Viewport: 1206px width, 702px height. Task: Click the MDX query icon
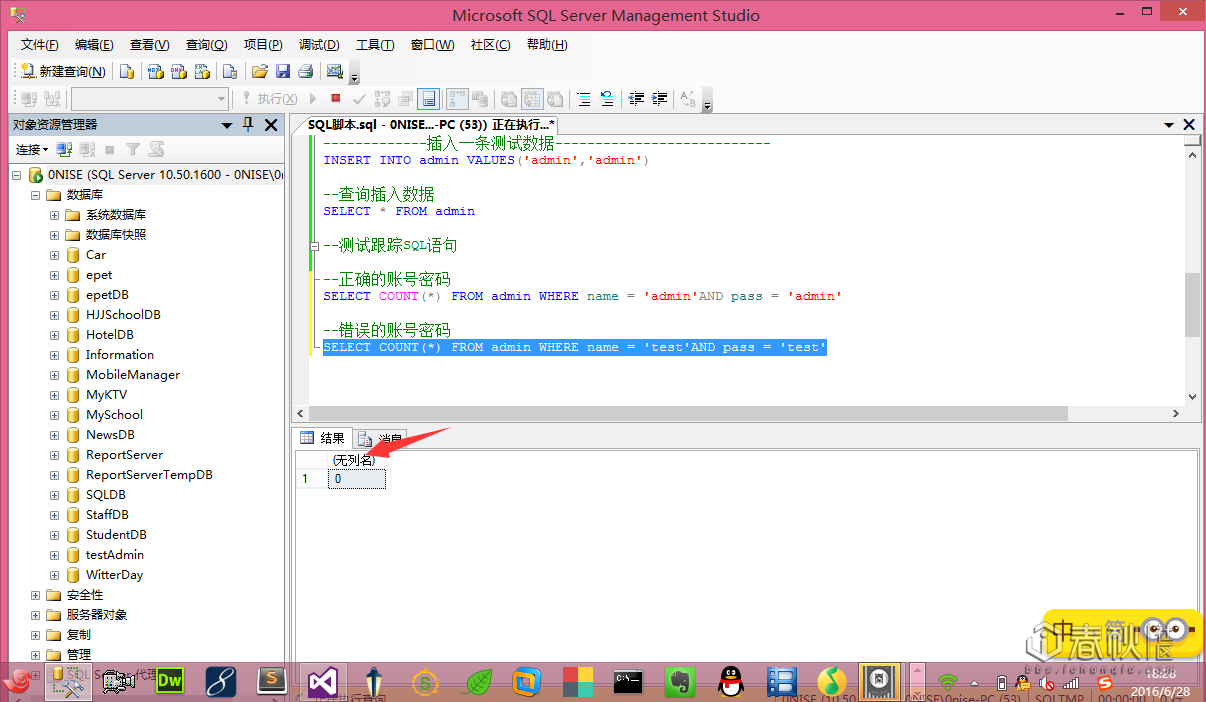tap(156, 71)
